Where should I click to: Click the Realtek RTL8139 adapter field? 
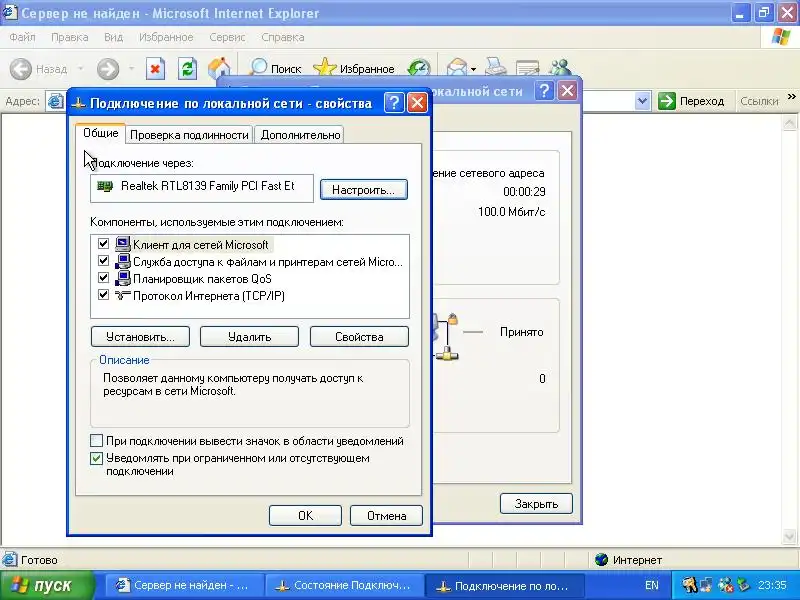(x=202, y=188)
